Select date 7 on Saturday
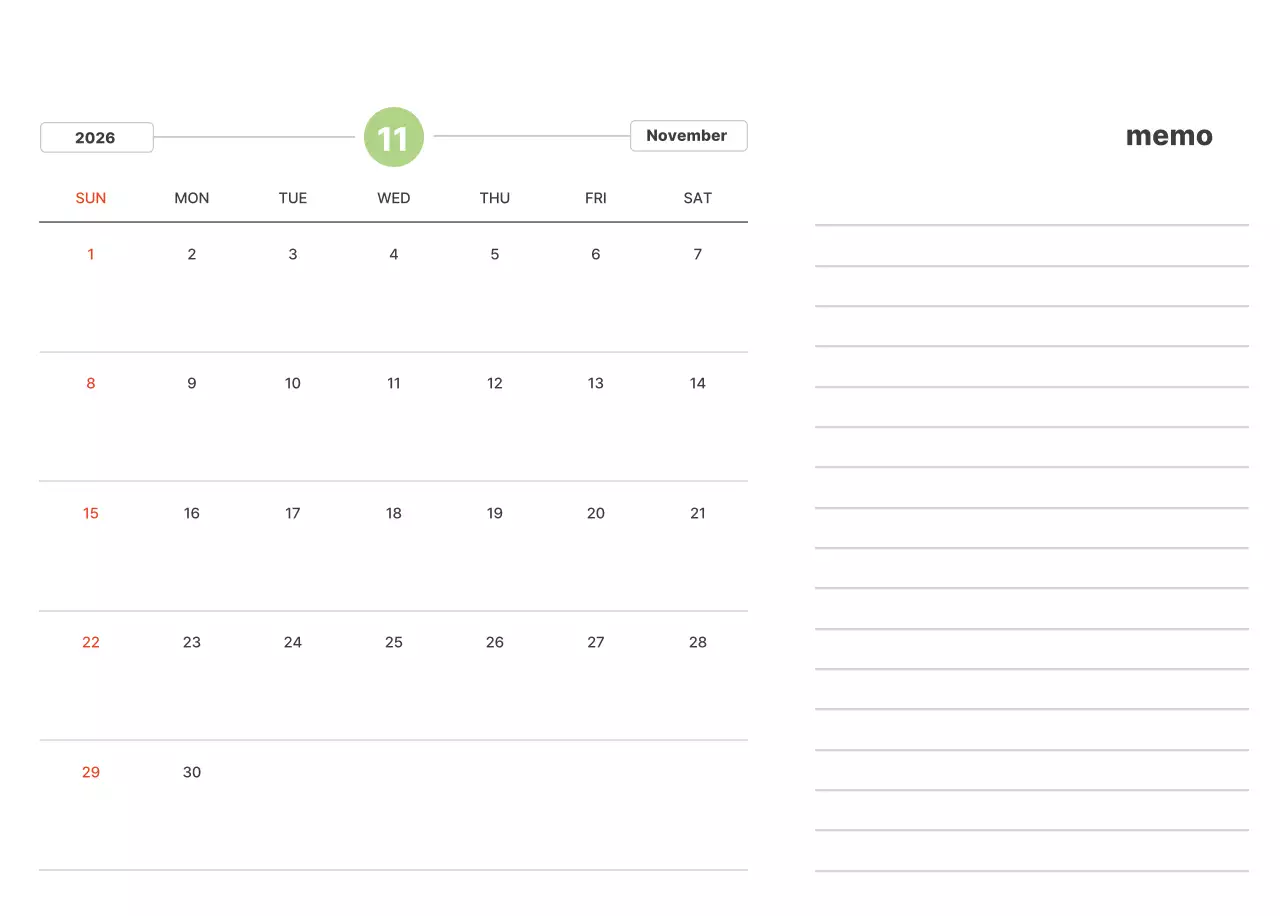This screenshot has width=1280, height=916. pyautogui.click(x=697, y=254)
